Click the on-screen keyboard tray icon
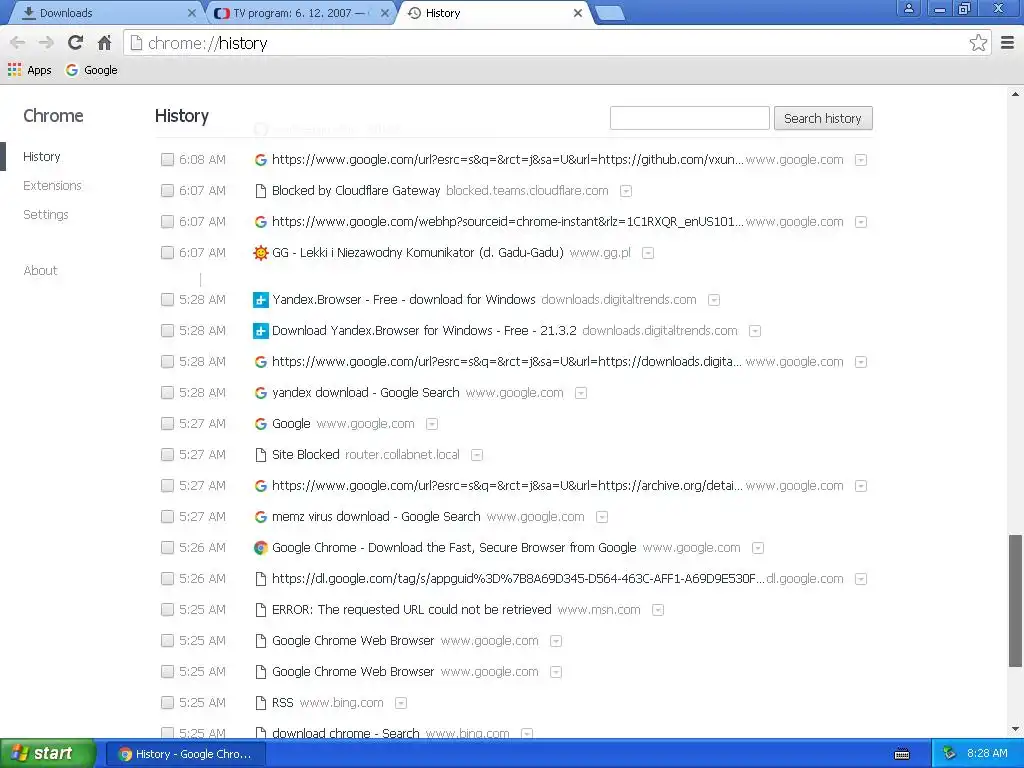 tap(902, 754)
